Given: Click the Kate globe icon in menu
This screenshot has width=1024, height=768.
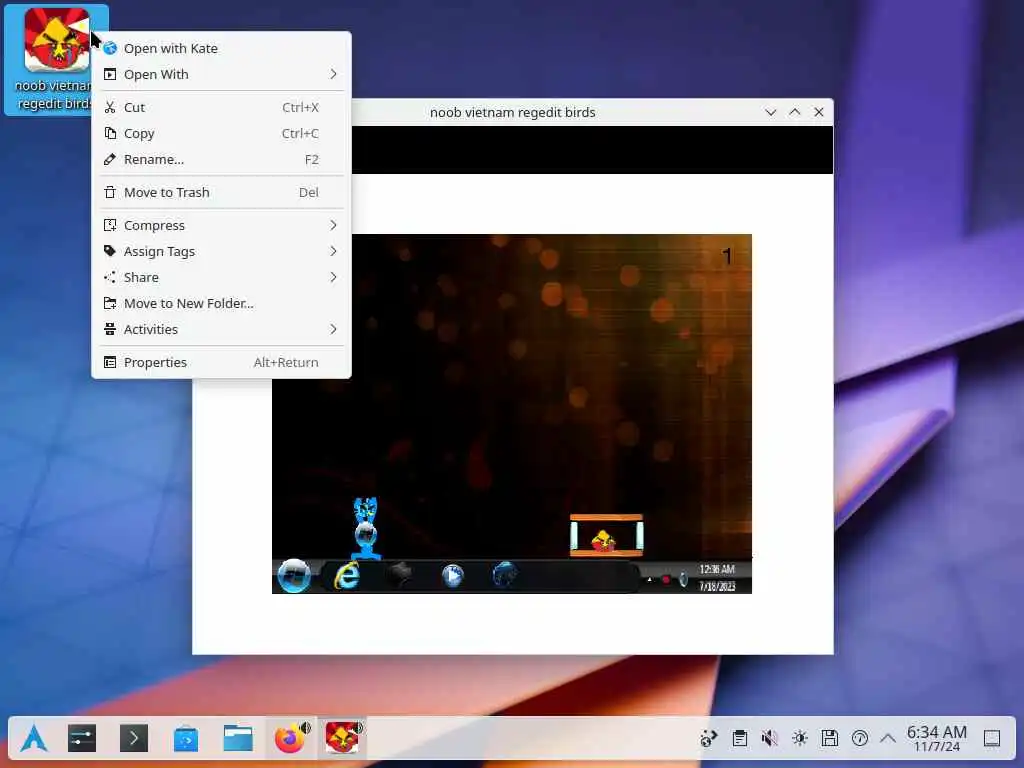Looking at the screenshot, I should click(x=110, y=48).
